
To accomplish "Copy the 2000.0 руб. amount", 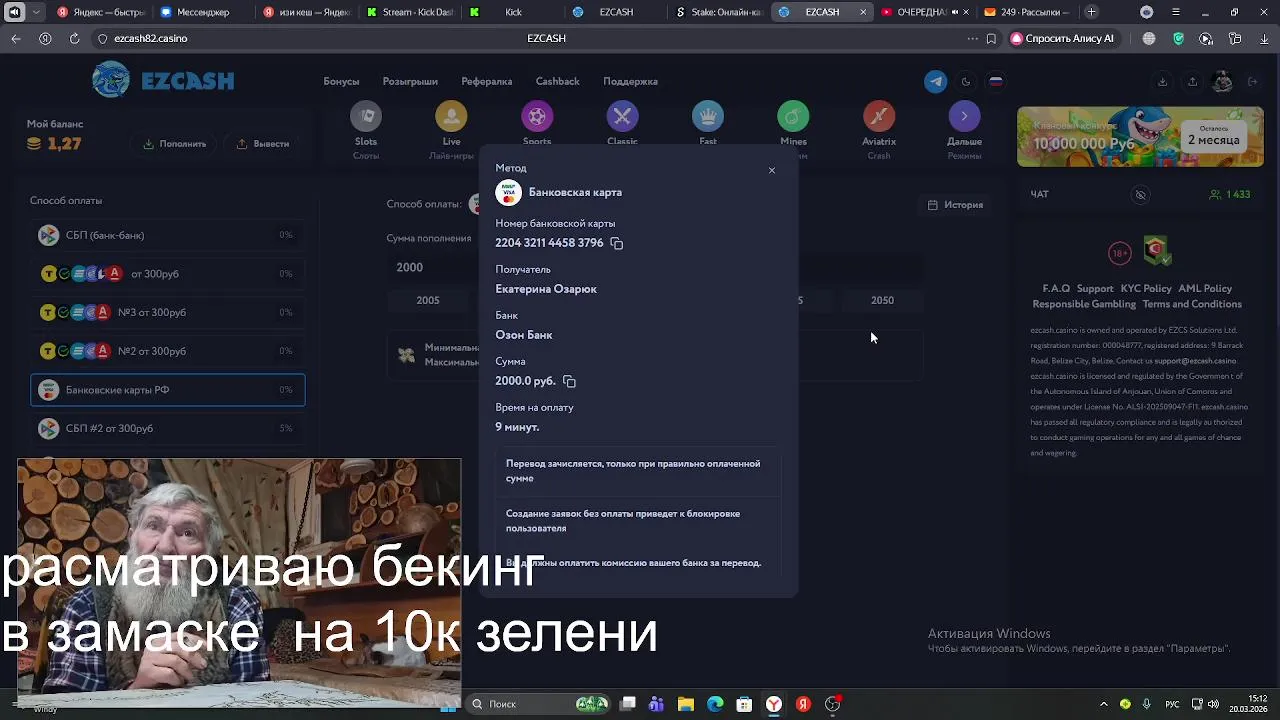I will (x=569, y=381).
